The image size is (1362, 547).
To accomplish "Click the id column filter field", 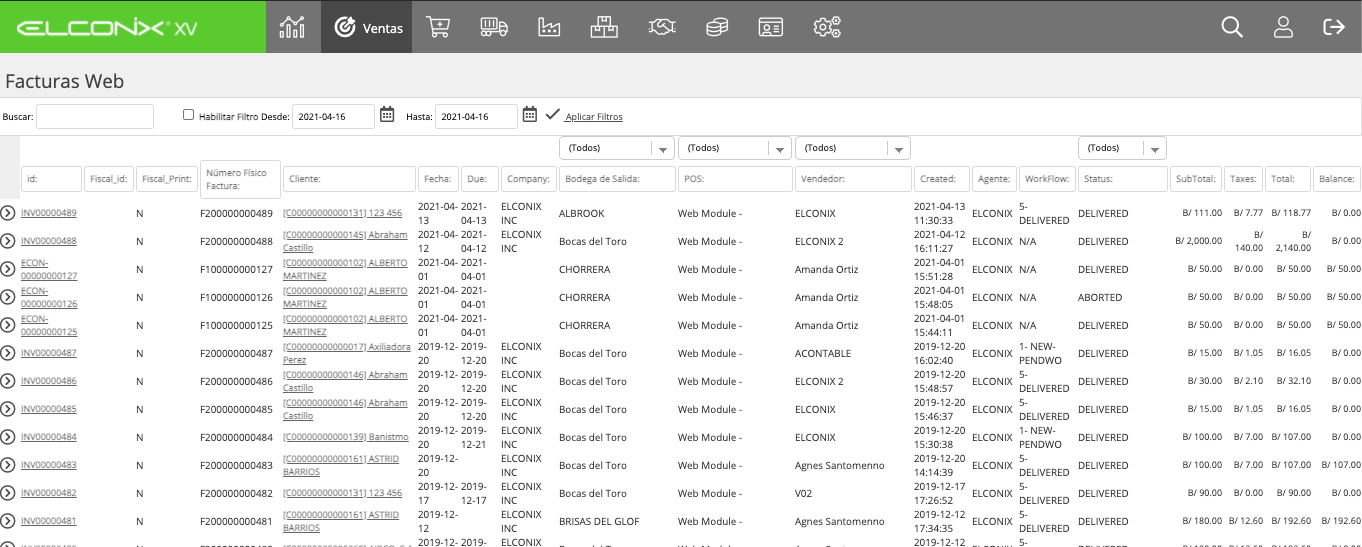I will 51,179.
